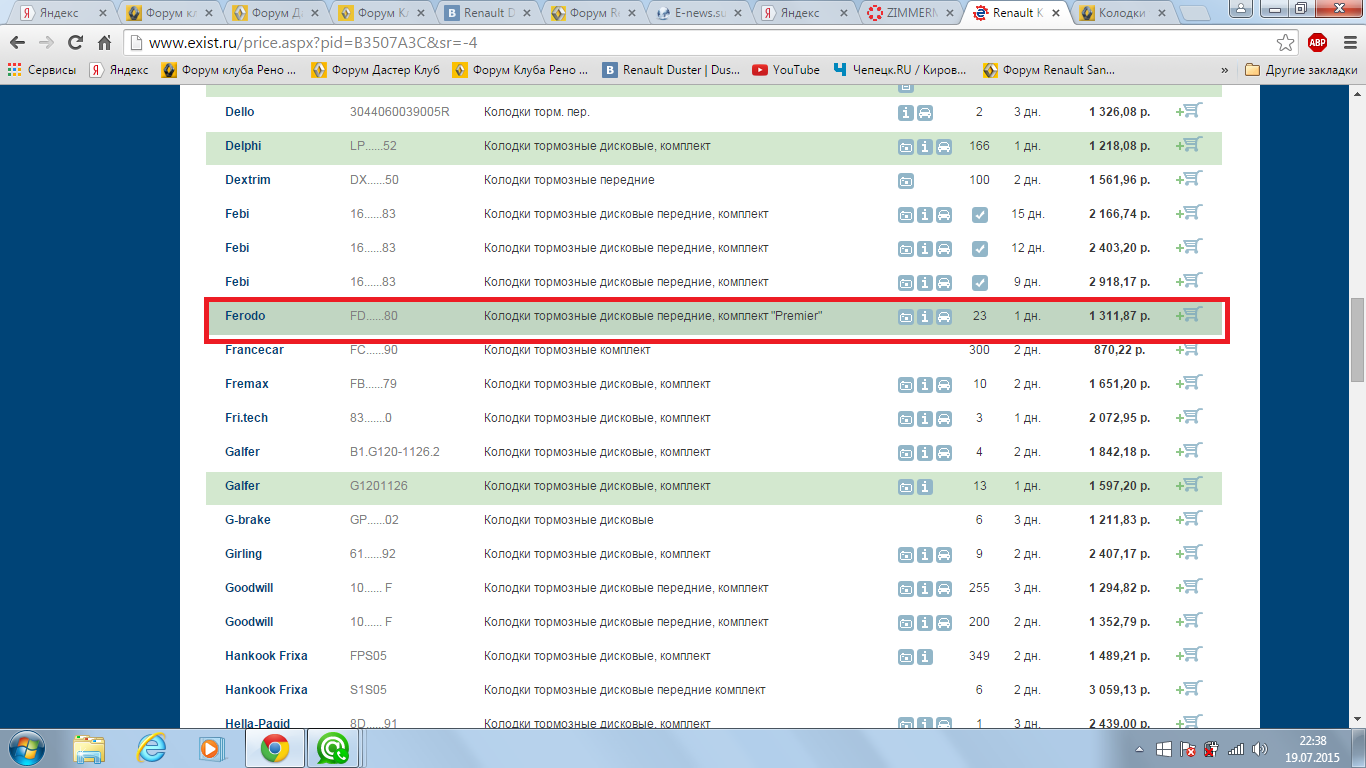This screenshot has width=1366, height=768.
Task: Open info icon for Dello row
Action: click(906, 113)
